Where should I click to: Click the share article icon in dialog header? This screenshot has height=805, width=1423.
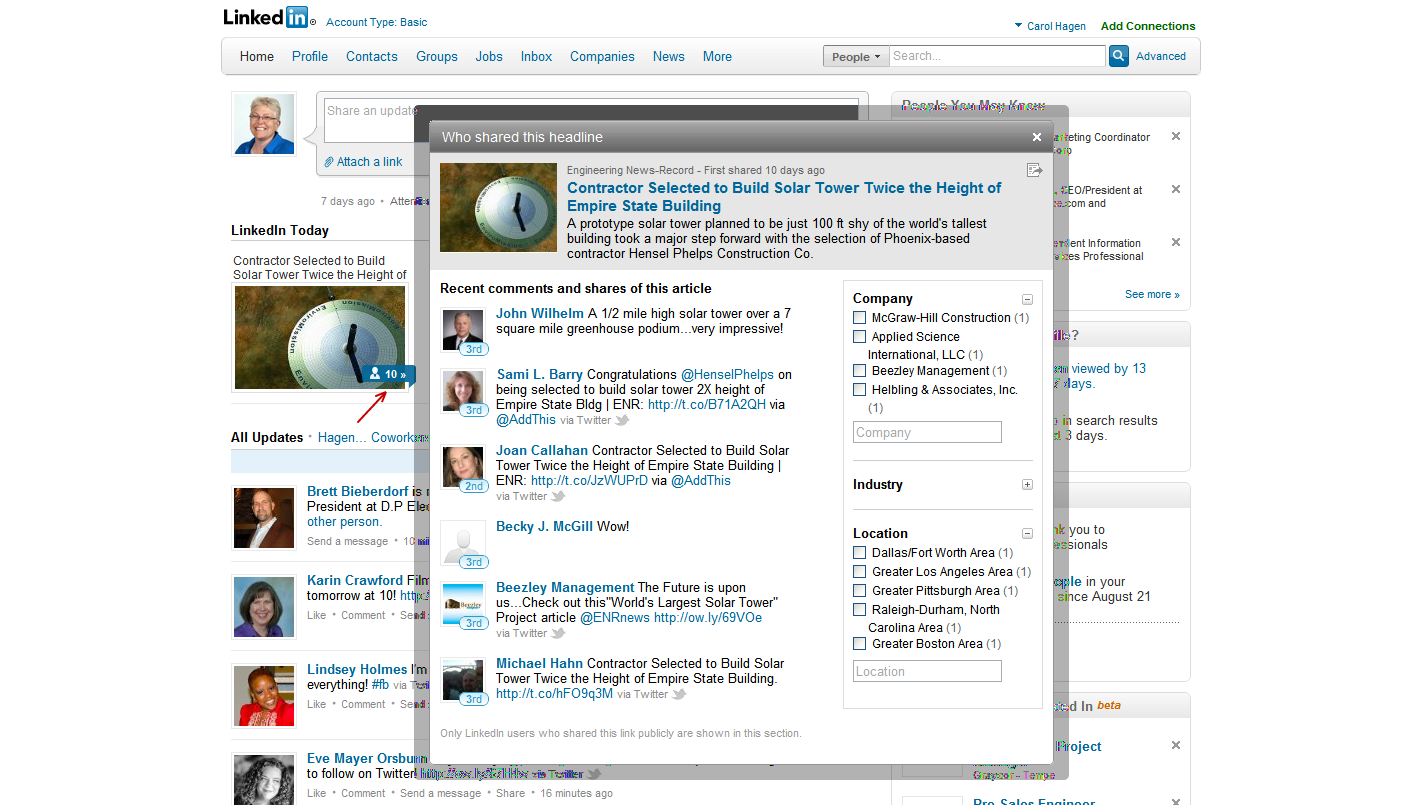point(1035,170)
